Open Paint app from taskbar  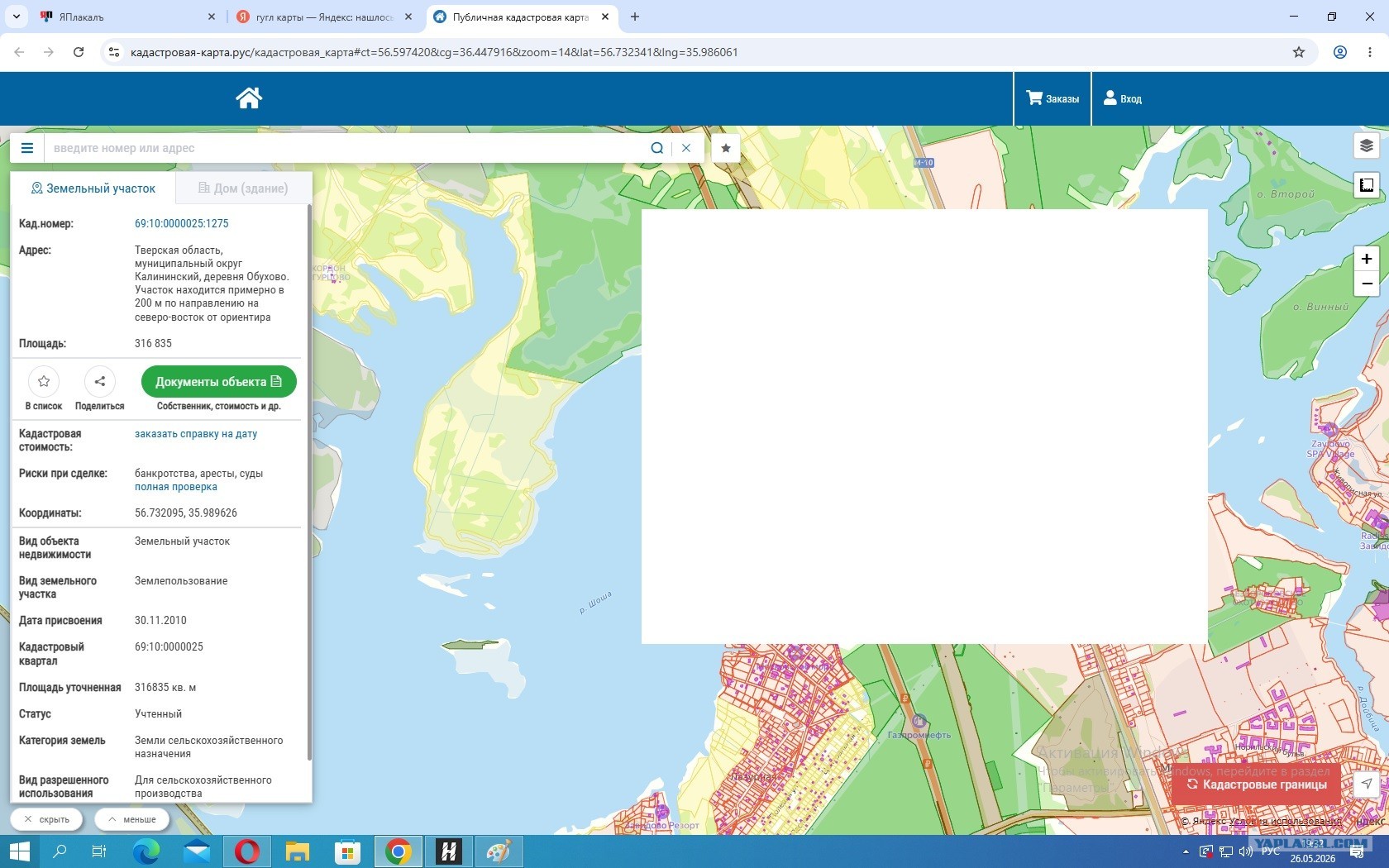coord(499,851)
